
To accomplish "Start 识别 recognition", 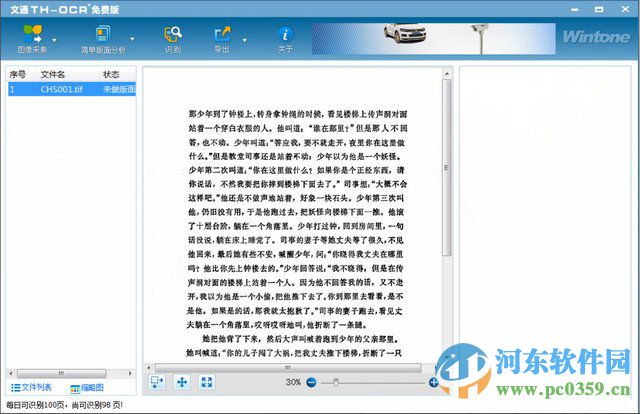I will point(173,40).
